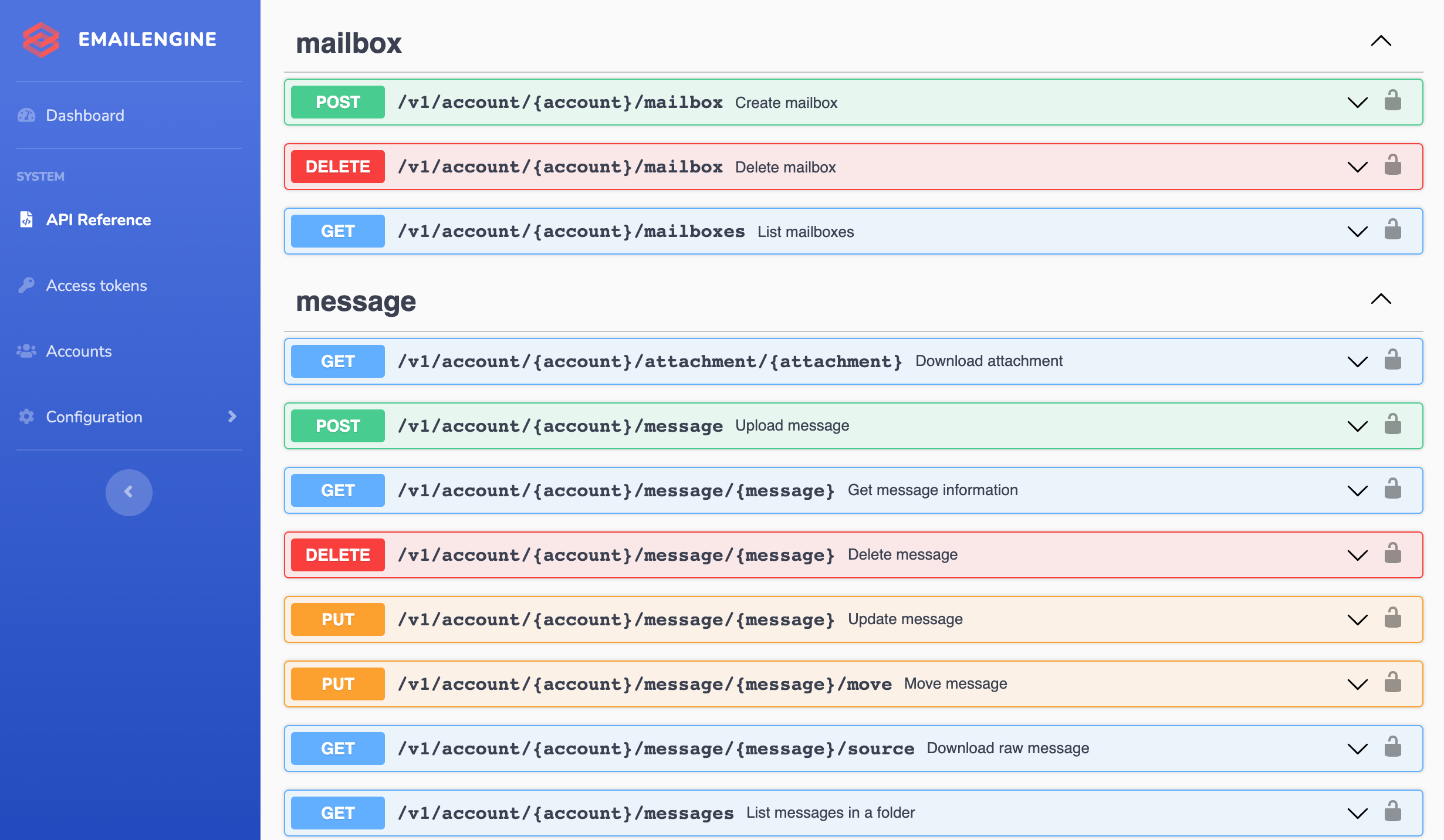Click the lock icon on Download raw message row
The width and height of the screenshot is (1444, 840).
1392,747
